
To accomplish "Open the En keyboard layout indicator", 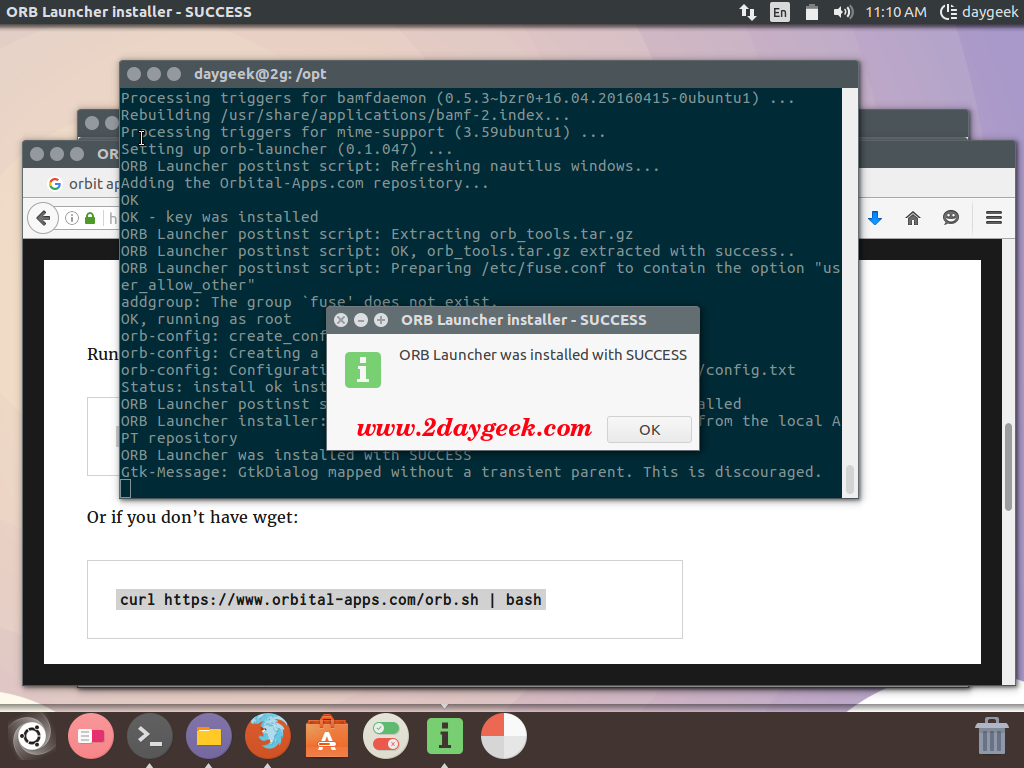I will pyautogui.click(x=780, y=12).
